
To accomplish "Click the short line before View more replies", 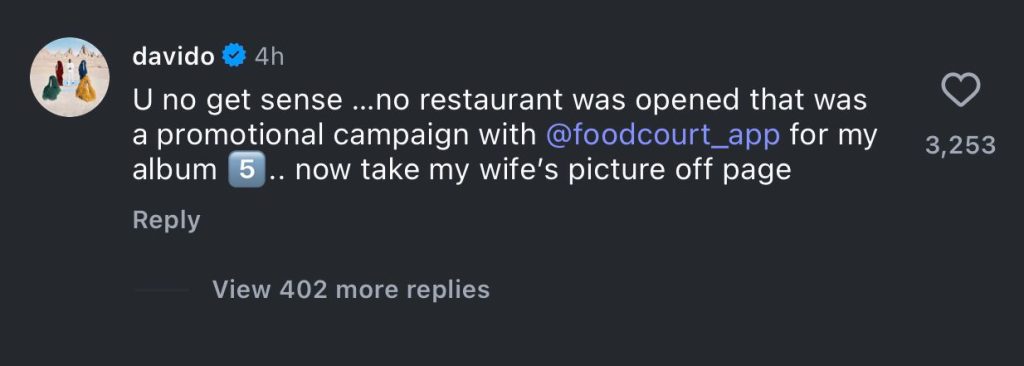I will [161, 290].
